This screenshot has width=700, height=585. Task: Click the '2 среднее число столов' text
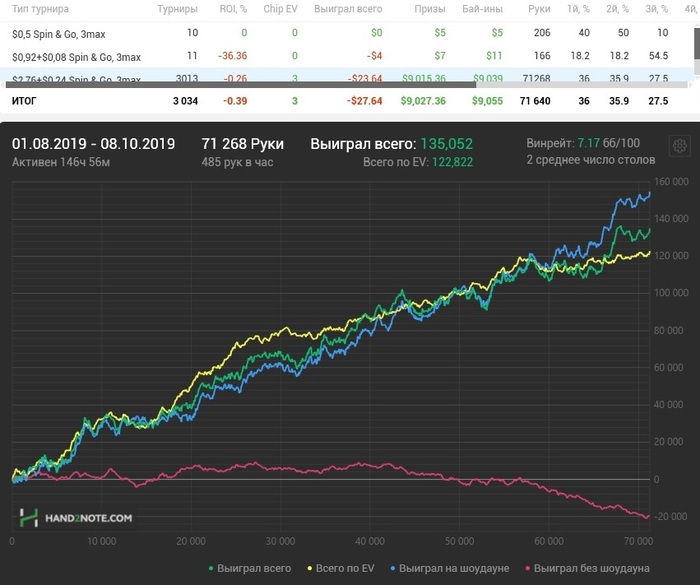(x=591, y=160)
